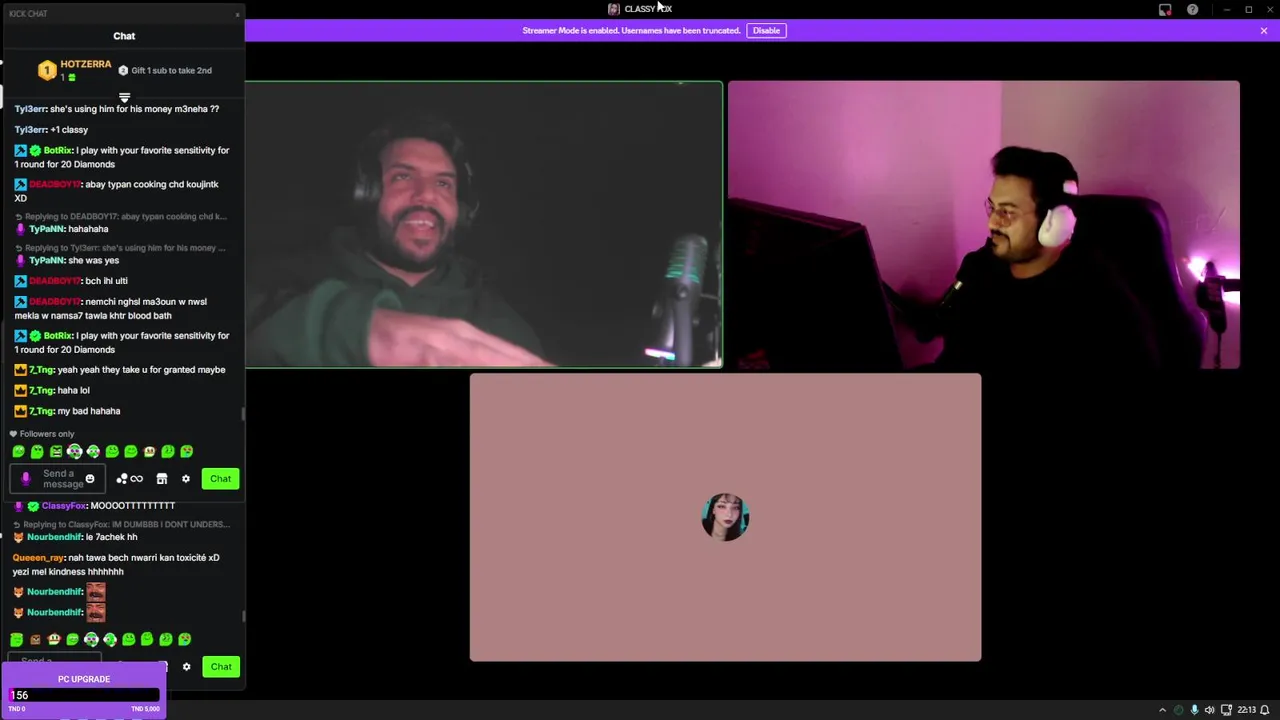Open channel points infinity icon in upper chat
The width and height of the screenshot is (1280, 720).
tap(137, 479)
